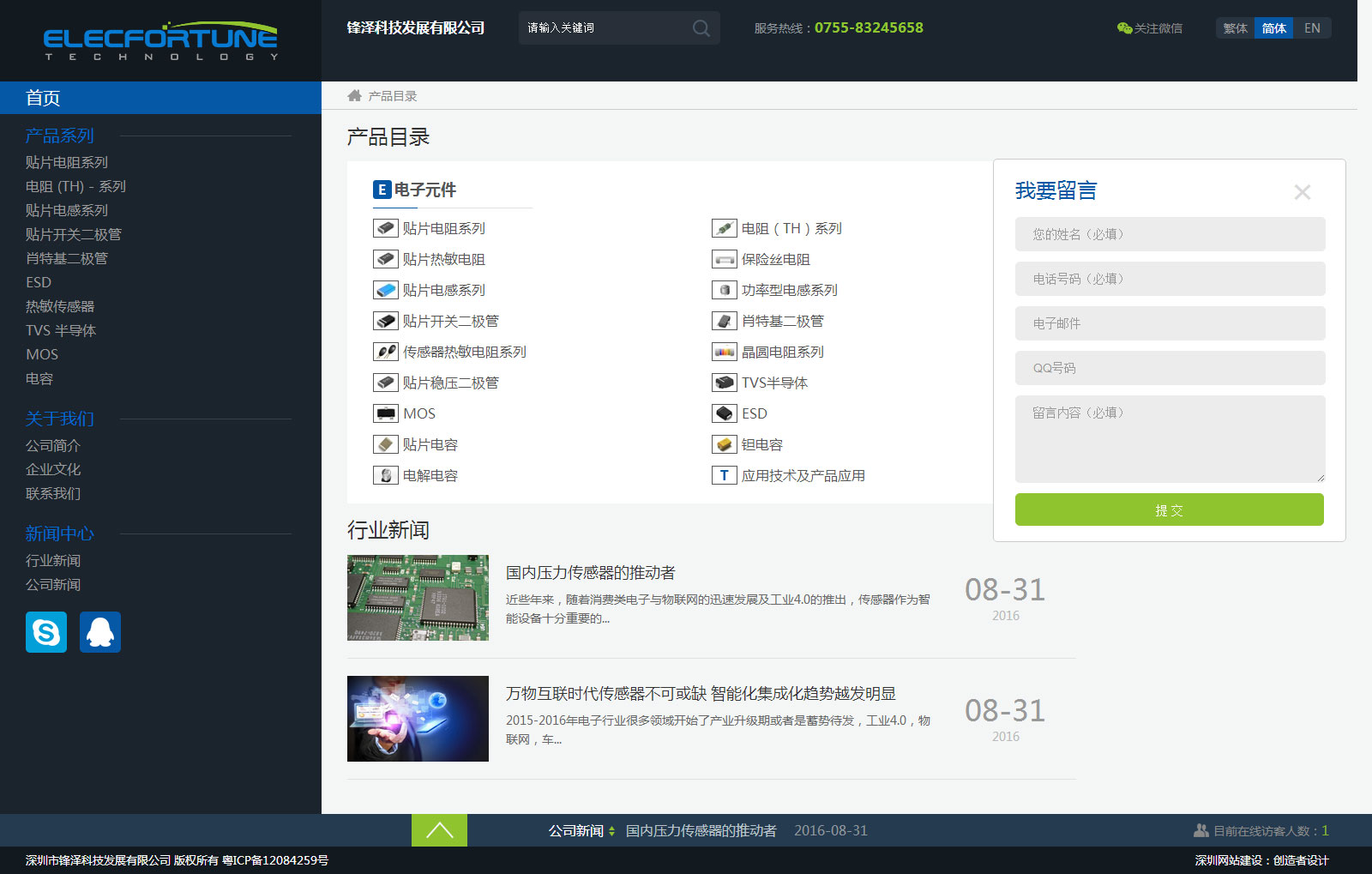Click the 留言内容 message text area
This screenshot has width=1372, height=874.
tap(1170, 438)
